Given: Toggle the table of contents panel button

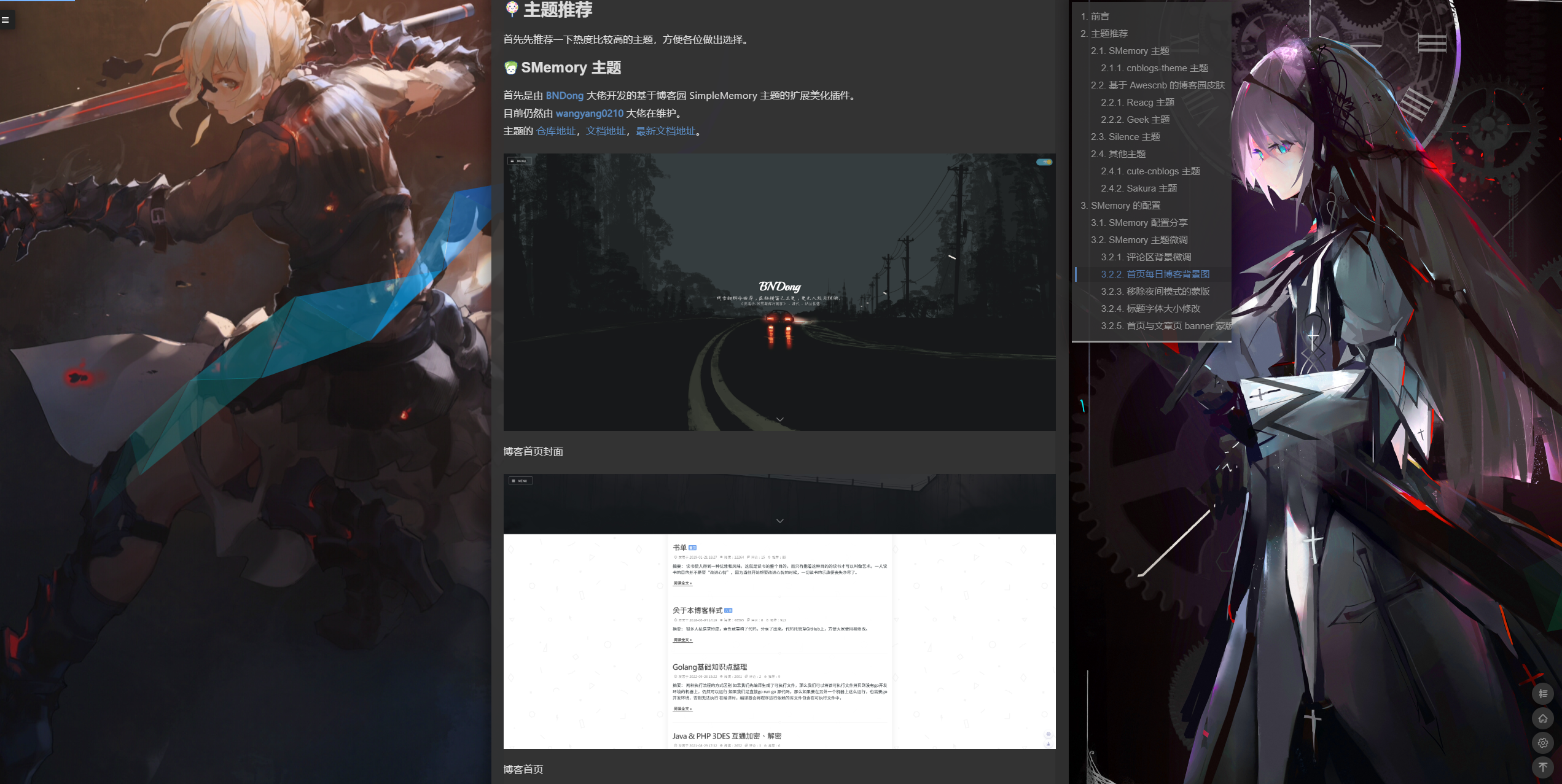Looking at the screenshot, I should pos(1542,694).
